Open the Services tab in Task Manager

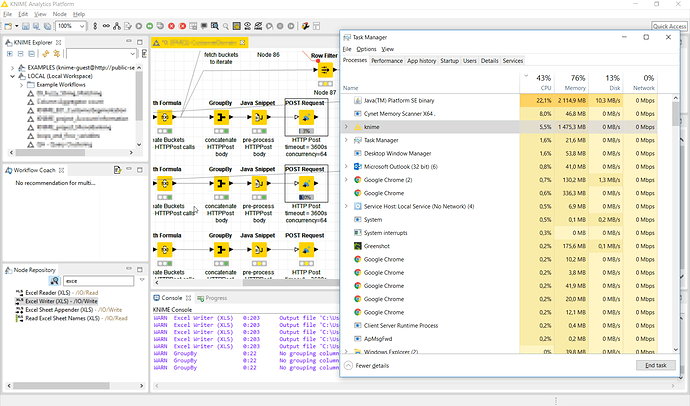coord(513,61)
